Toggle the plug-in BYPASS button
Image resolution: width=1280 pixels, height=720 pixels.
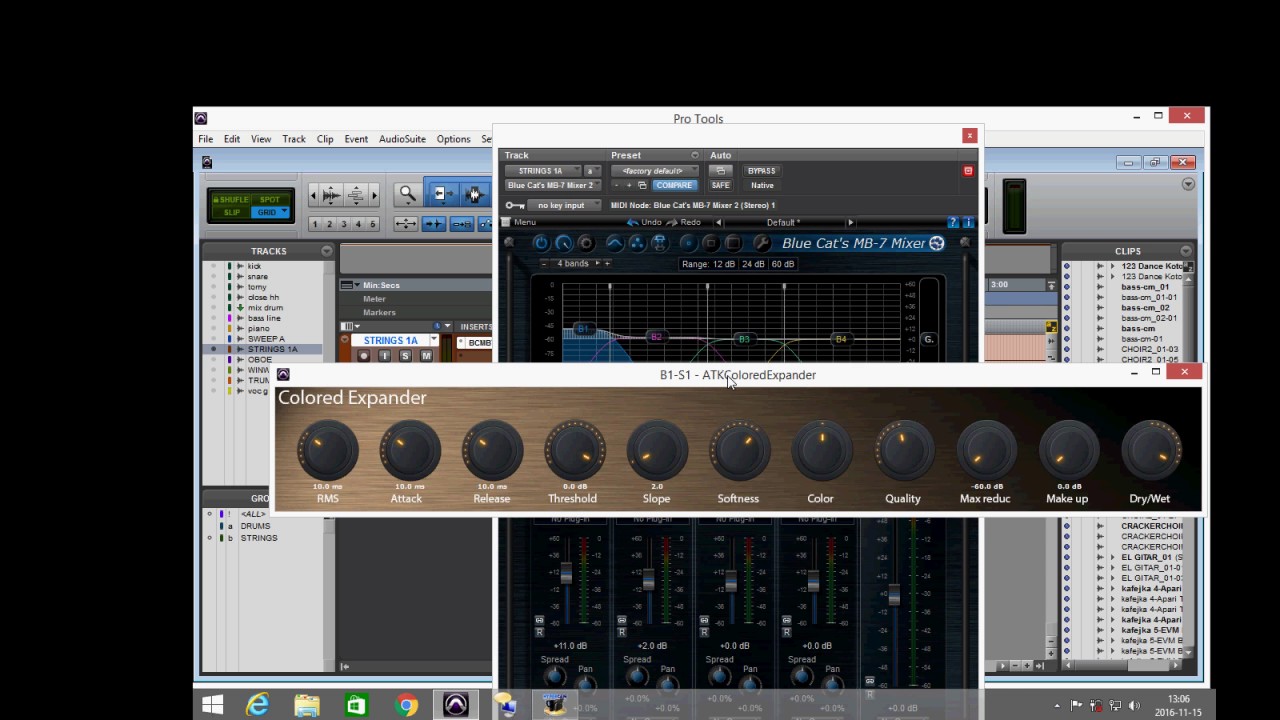coord(761,171)
